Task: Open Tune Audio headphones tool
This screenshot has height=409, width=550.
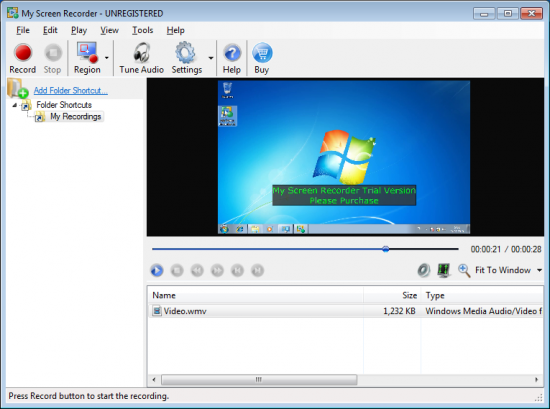Action: (x=141, y=58)
